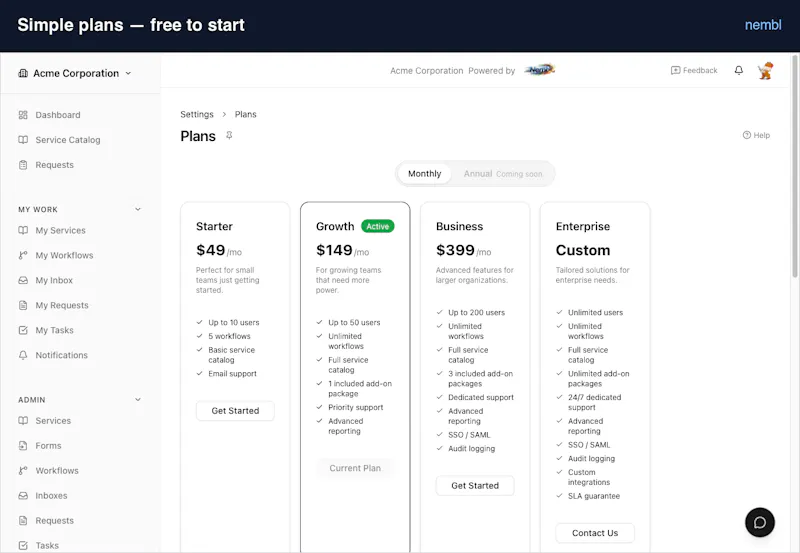Open the Inboxes admin page
The width and height of the screenshot is (800, 553).
[x=51, y=496]
